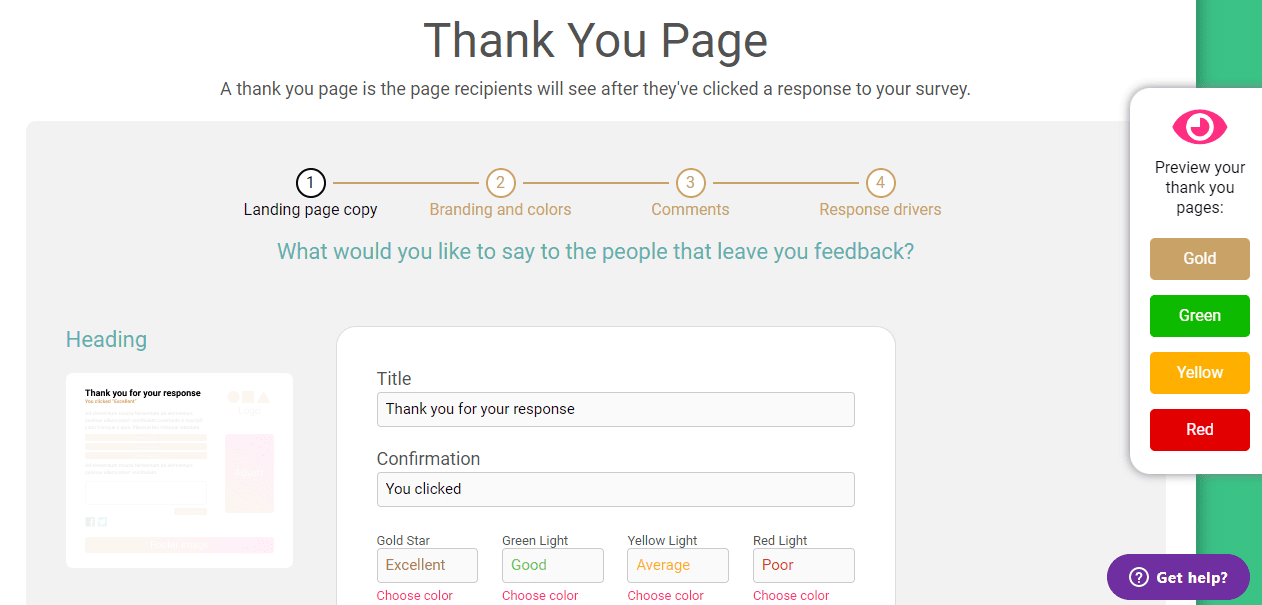Jump to step 3 circle
This screenshot has width=1262, height=605.
(690, 183)
